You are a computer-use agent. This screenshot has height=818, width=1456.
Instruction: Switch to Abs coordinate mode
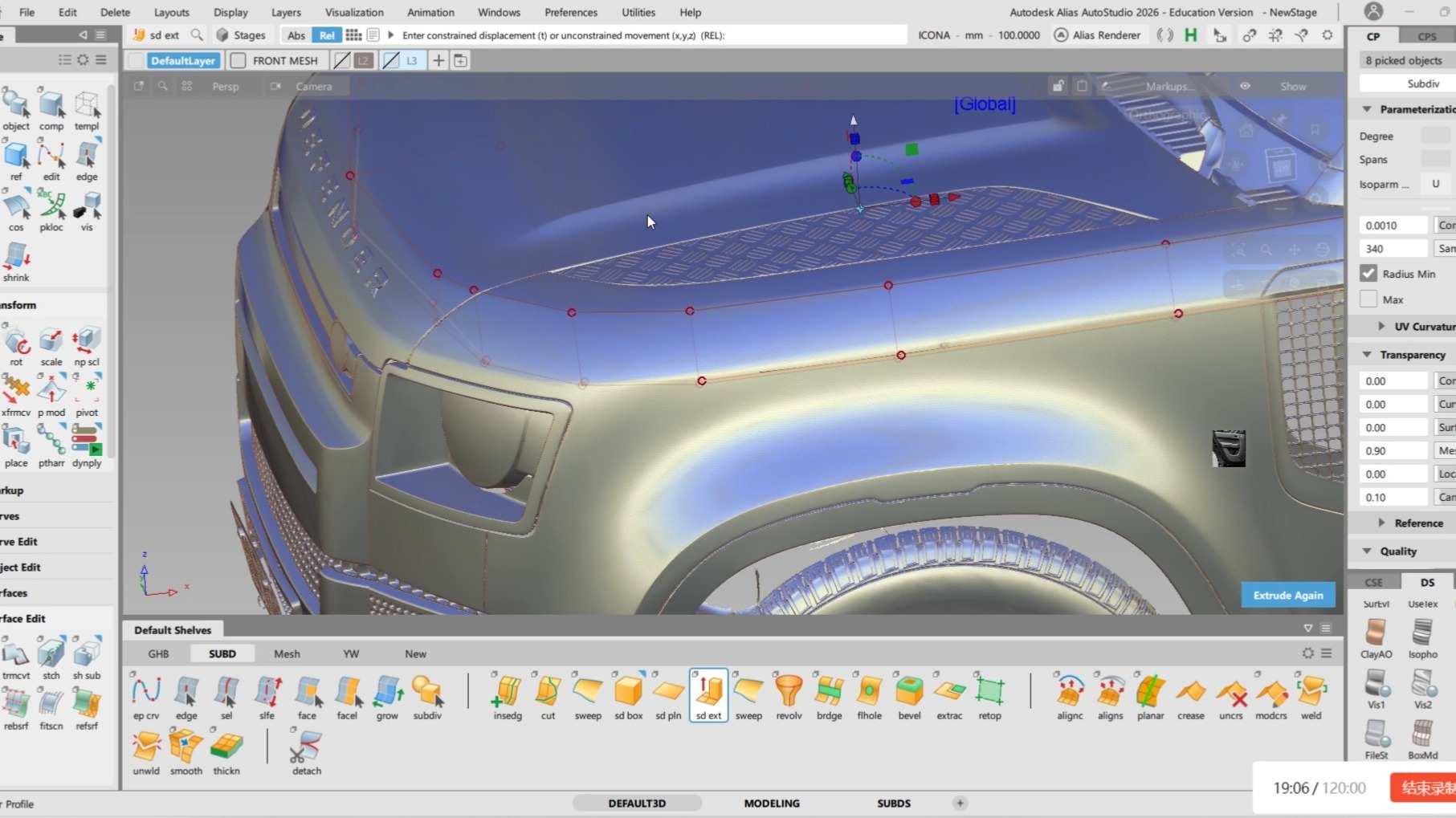click(296, 35)
